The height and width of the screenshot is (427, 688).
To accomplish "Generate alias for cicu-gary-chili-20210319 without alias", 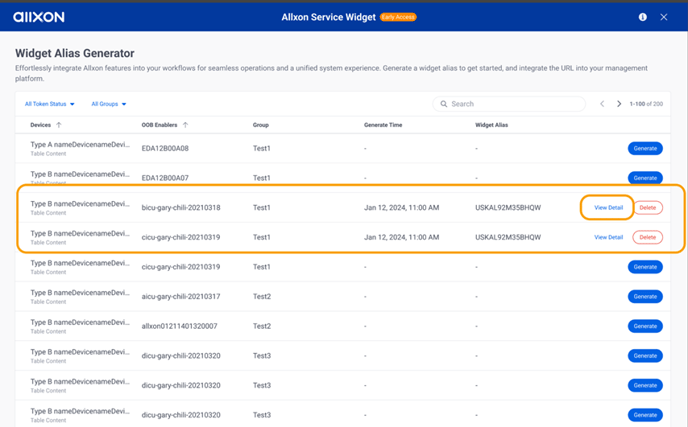I will [x=645, y=267].
